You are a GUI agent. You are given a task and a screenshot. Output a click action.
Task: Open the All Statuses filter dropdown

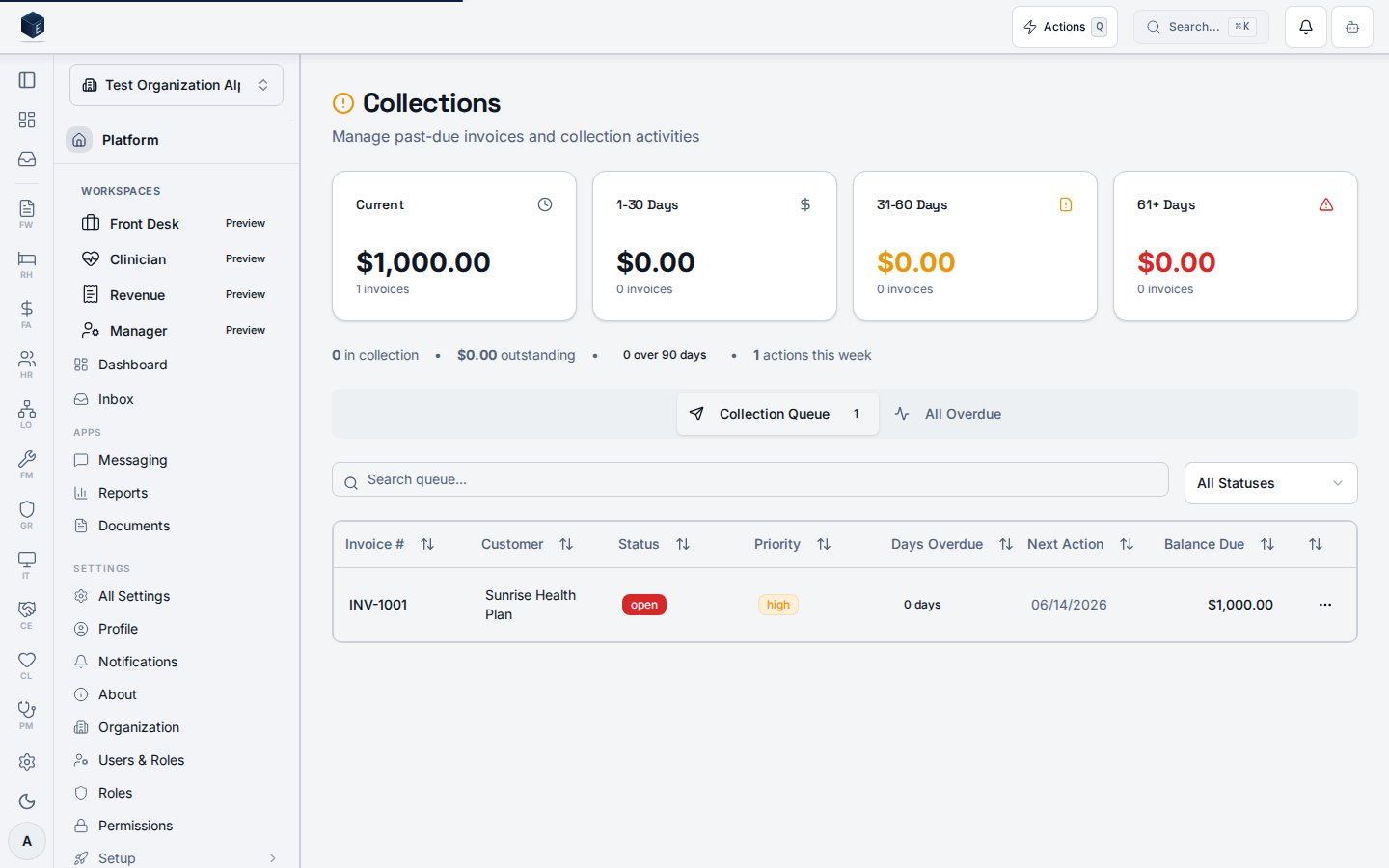pyautogui.click(x=1270, y=483)
